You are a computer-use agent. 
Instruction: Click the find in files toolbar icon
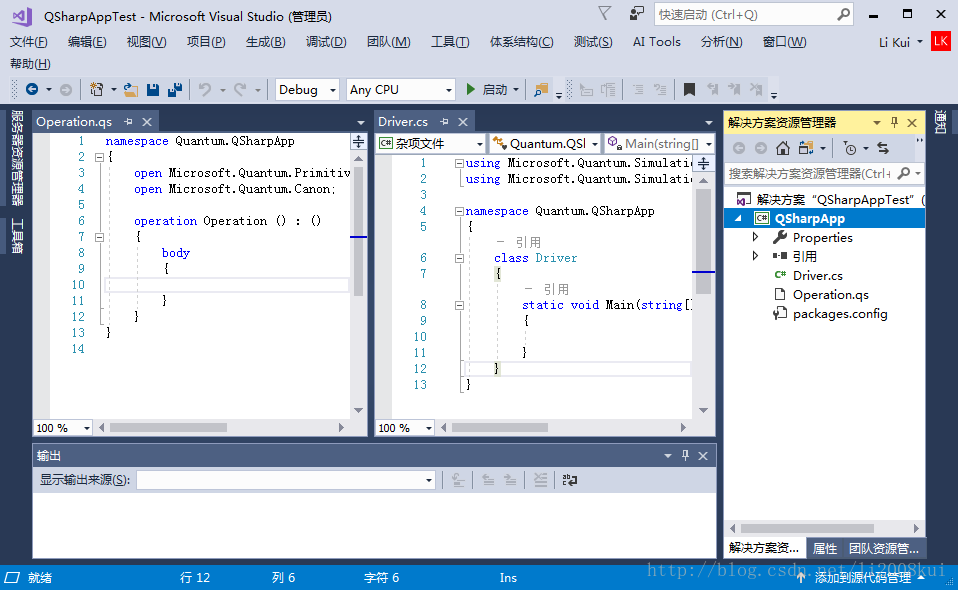coord(541,90)
